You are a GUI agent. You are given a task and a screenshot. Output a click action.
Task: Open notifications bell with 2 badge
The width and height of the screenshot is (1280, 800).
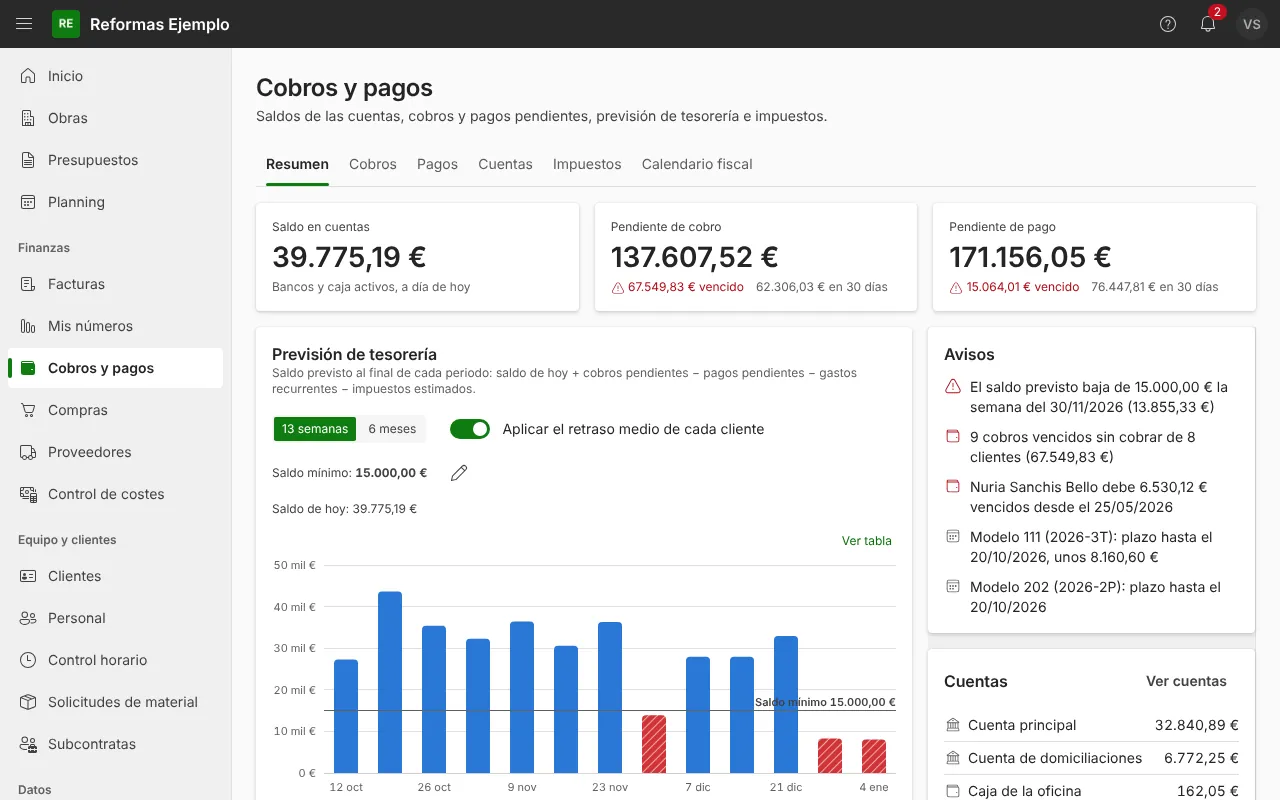(x=1208, y=24)
